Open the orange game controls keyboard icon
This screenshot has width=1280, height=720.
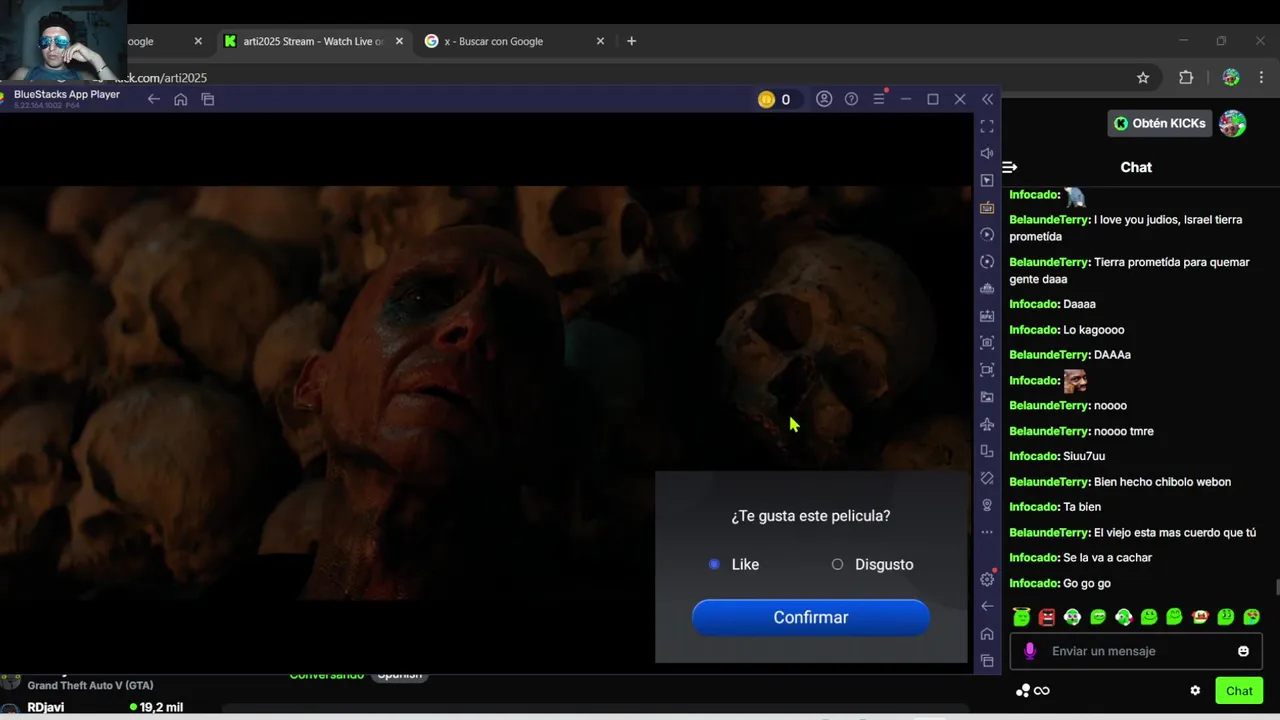coord(987,207)
